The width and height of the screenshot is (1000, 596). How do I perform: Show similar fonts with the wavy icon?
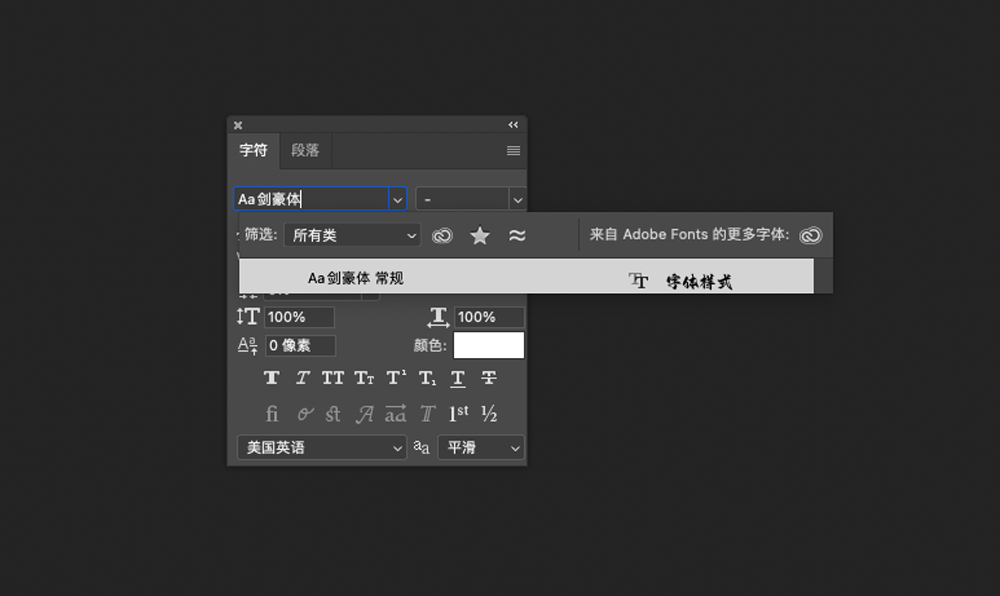tap(517, 235)
